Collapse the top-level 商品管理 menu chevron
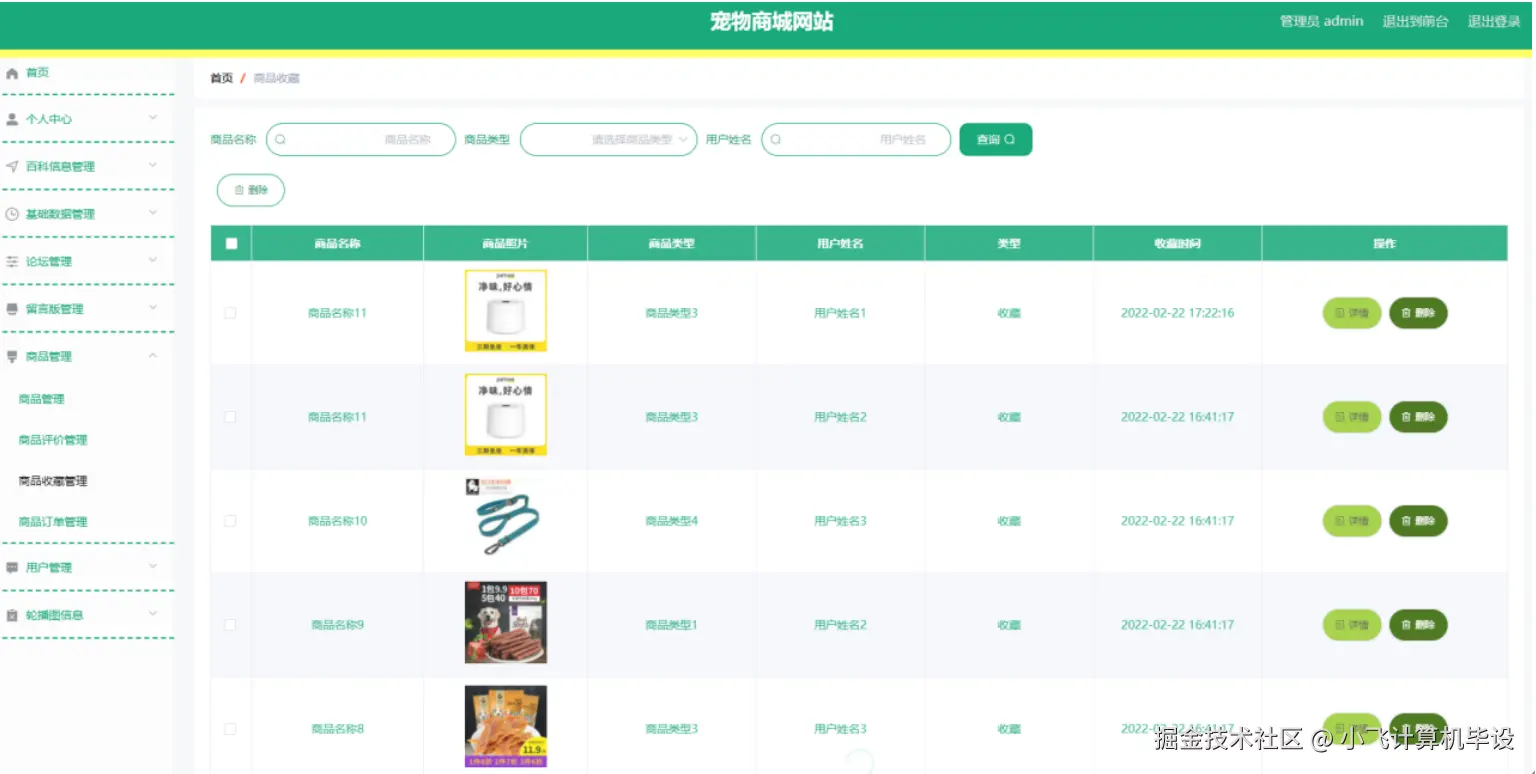The image size is (1536, 774). [153, 355]
